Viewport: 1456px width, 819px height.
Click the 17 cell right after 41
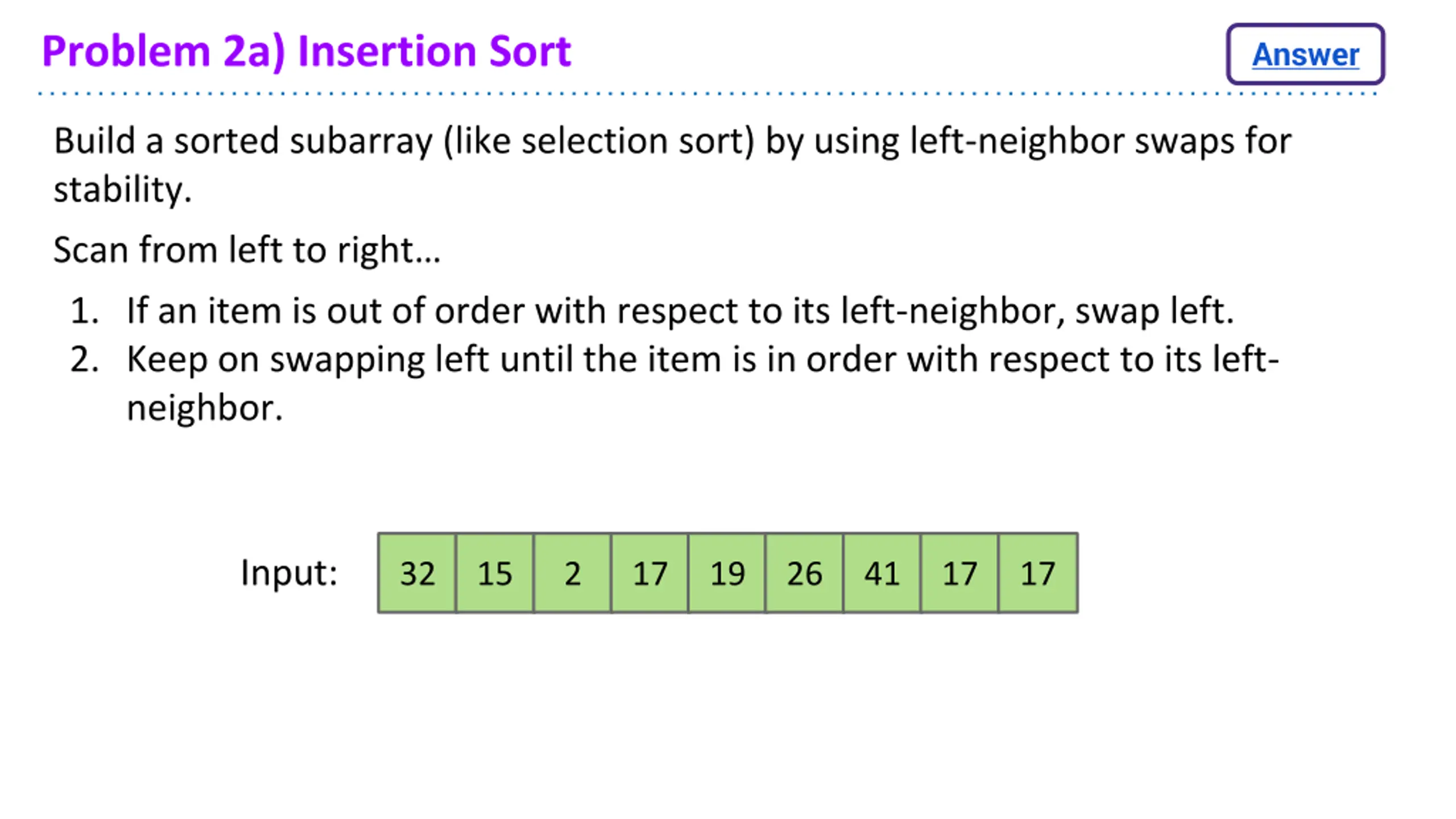[x=959, y=573]
